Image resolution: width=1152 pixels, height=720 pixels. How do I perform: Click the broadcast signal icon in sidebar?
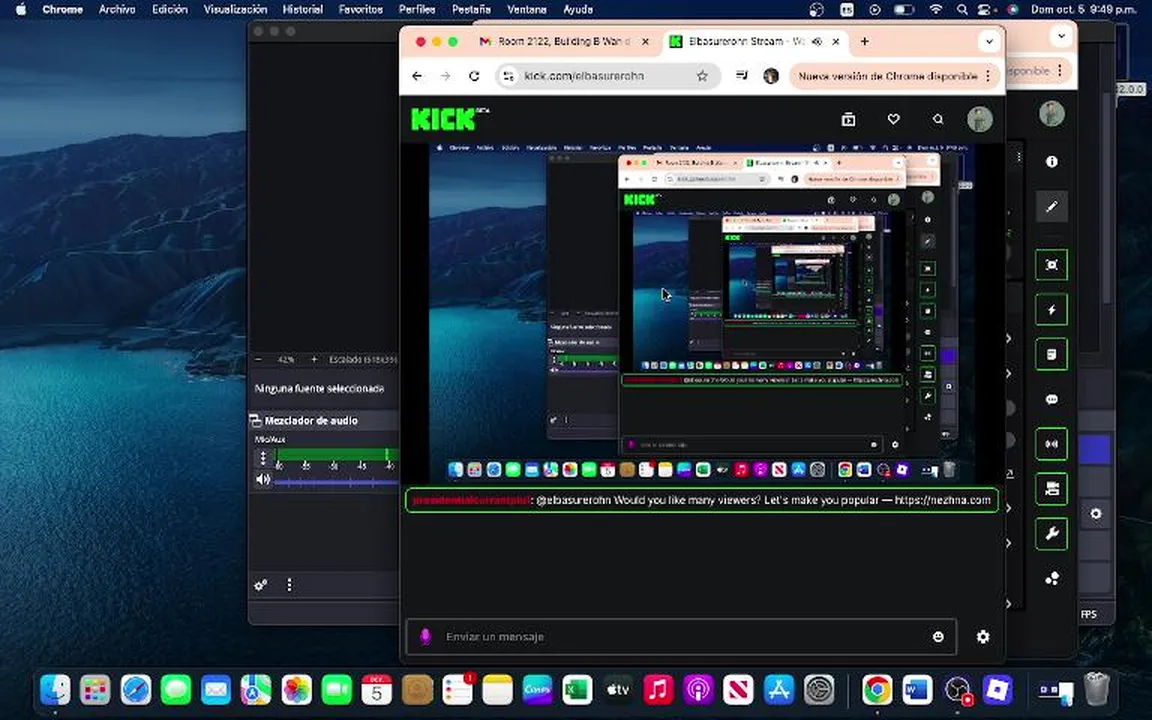1051,444
